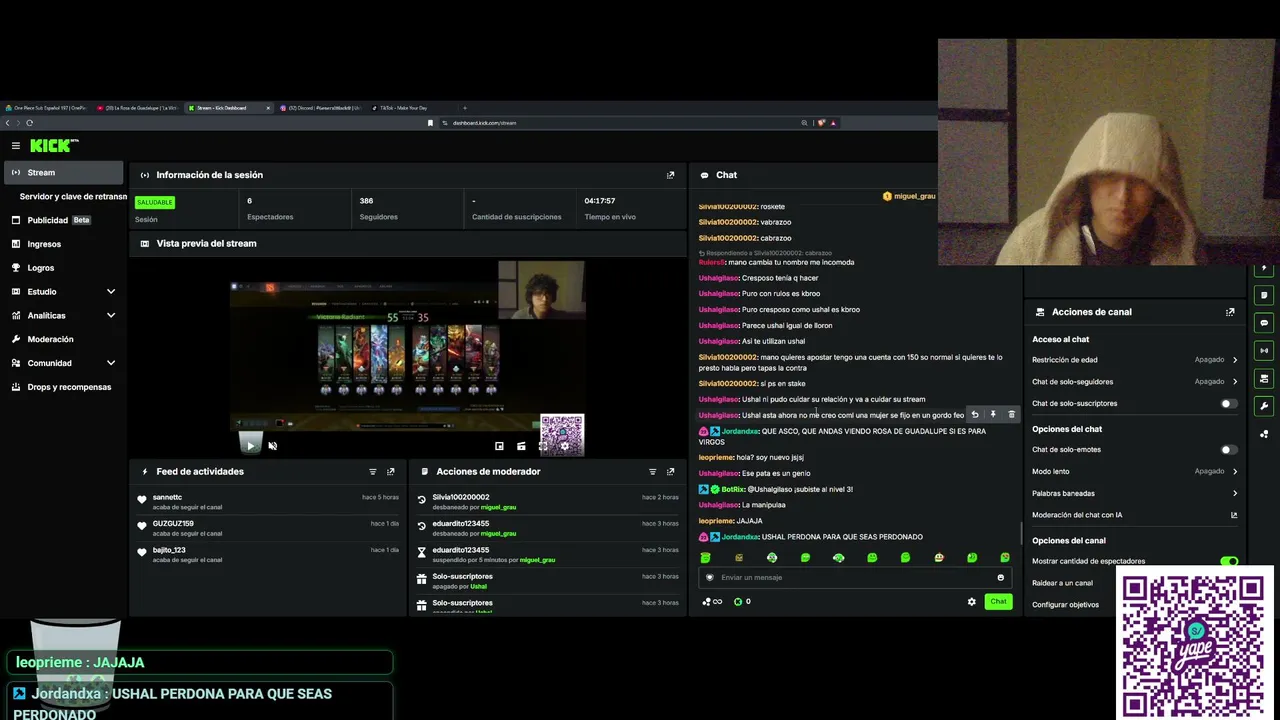Click the wrench icon in right sidebar
1280x720 pixels.
pyautogui.click(x=1265, y=406)
